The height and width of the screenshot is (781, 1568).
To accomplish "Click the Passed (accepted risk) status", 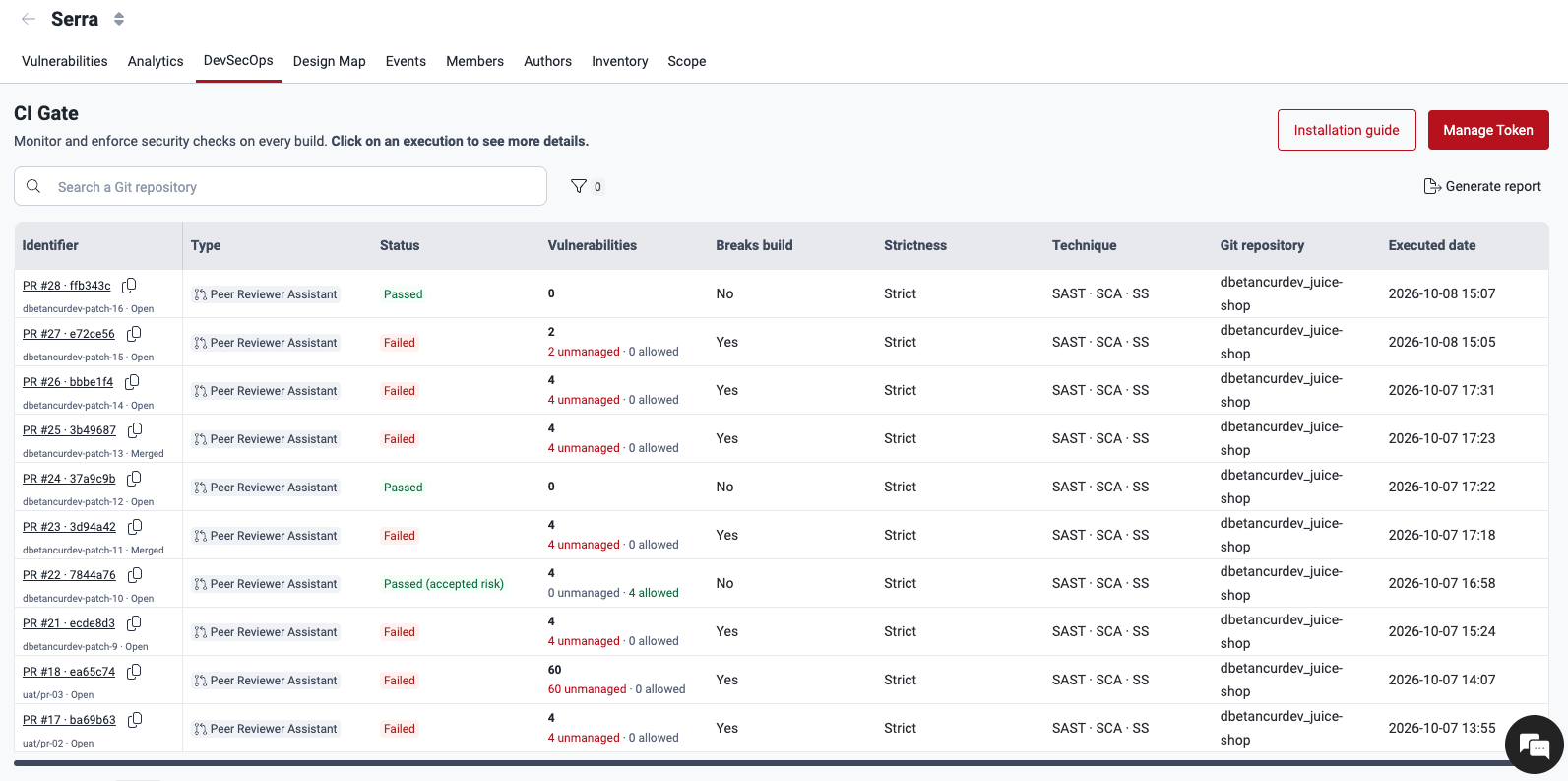I will point(444,584).
